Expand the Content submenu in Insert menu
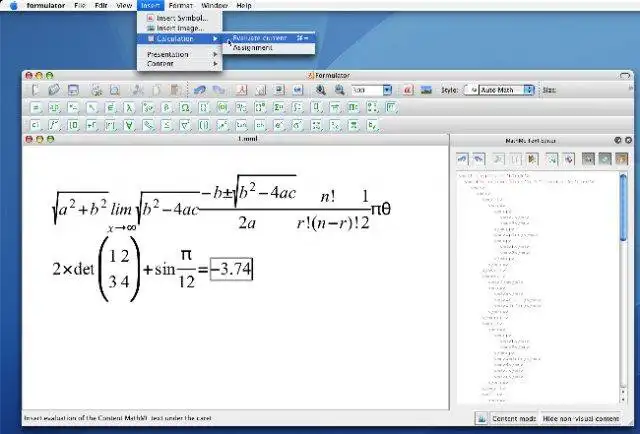640x434 pixels. [x=180, y=64]
